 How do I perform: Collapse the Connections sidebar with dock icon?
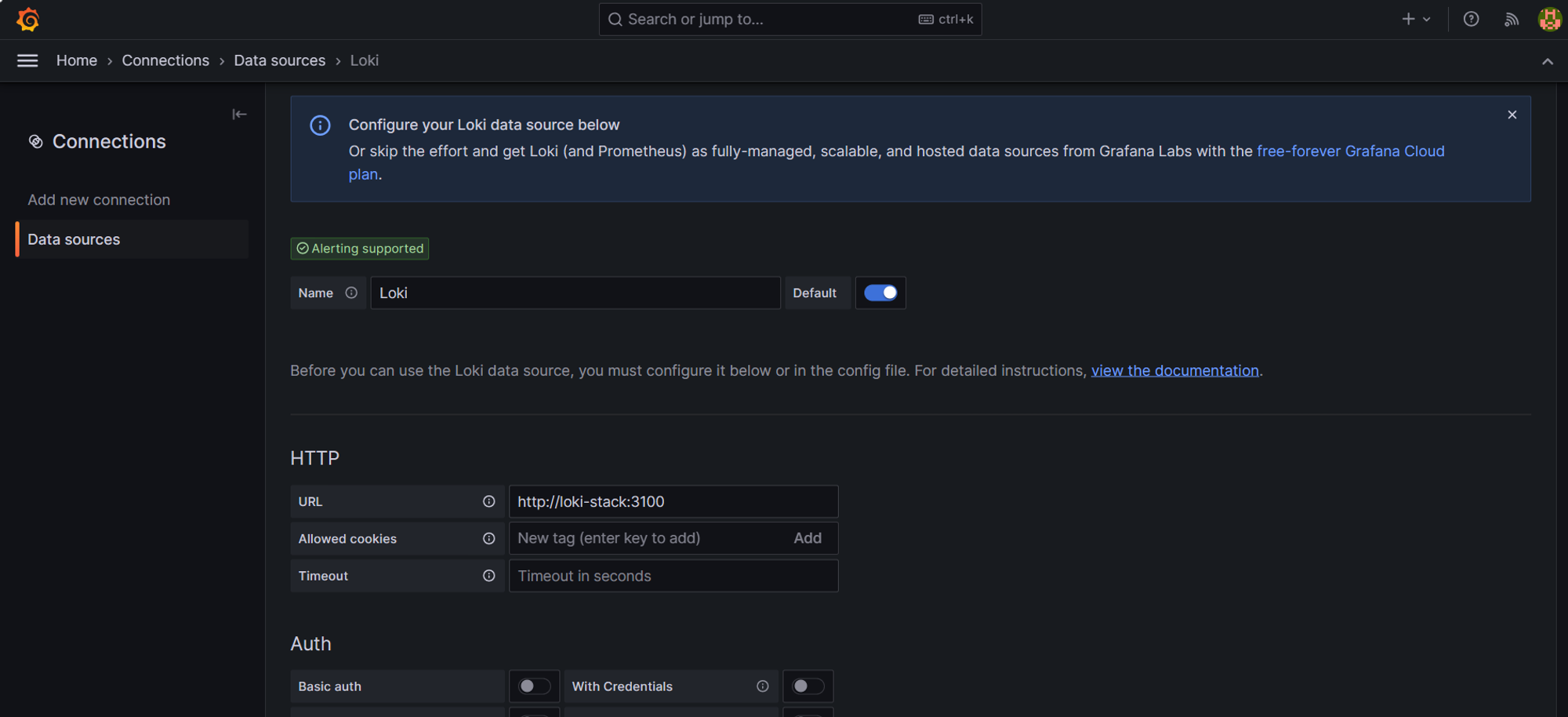(x=239, y=115)
